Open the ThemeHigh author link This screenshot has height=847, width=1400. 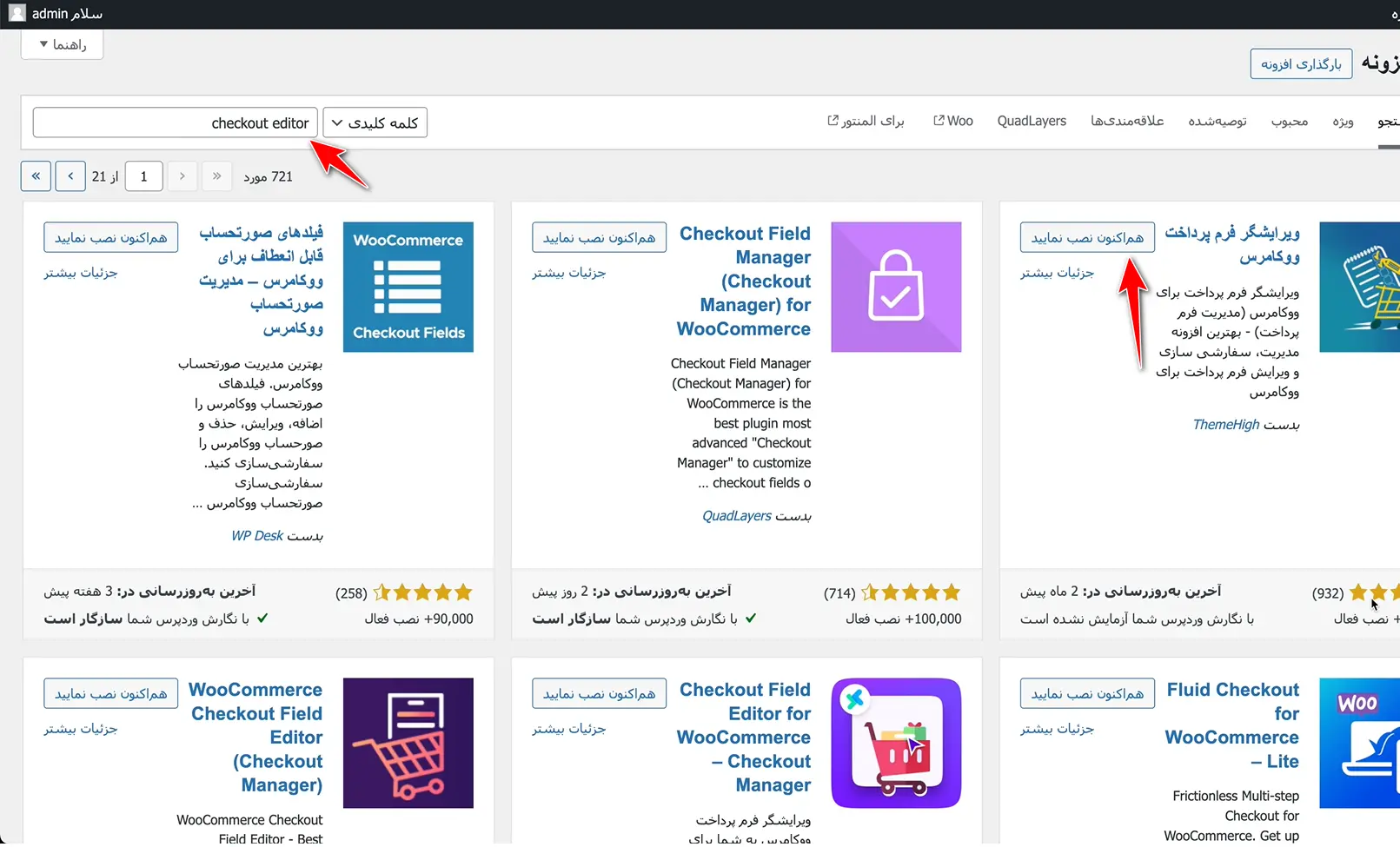click(1226, 424)
